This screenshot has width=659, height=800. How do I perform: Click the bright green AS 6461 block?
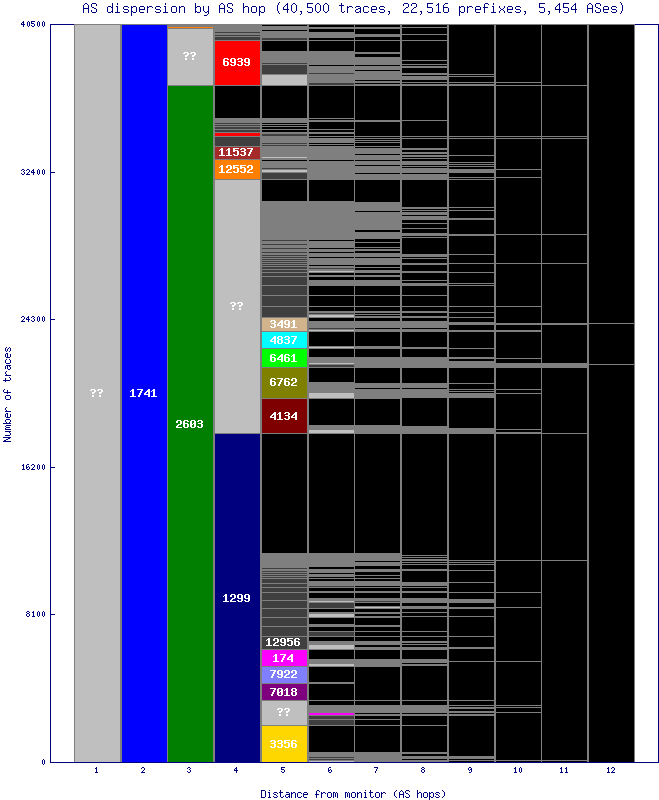(x=284, y=357)
